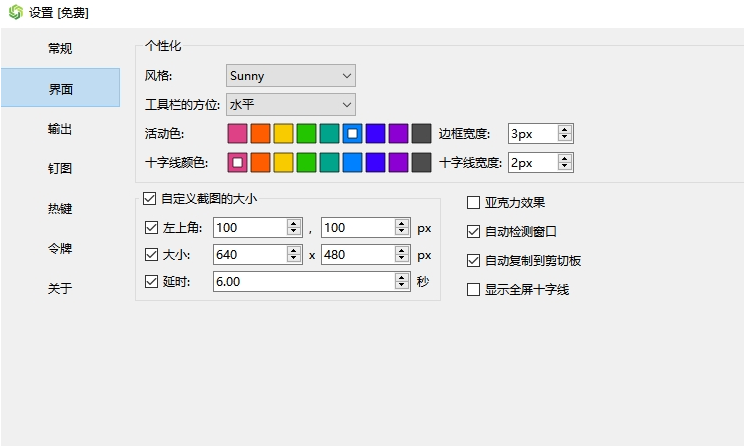Choose the yellow crosshair color swatch
This screenshot has height=446, width=744.
283,162
